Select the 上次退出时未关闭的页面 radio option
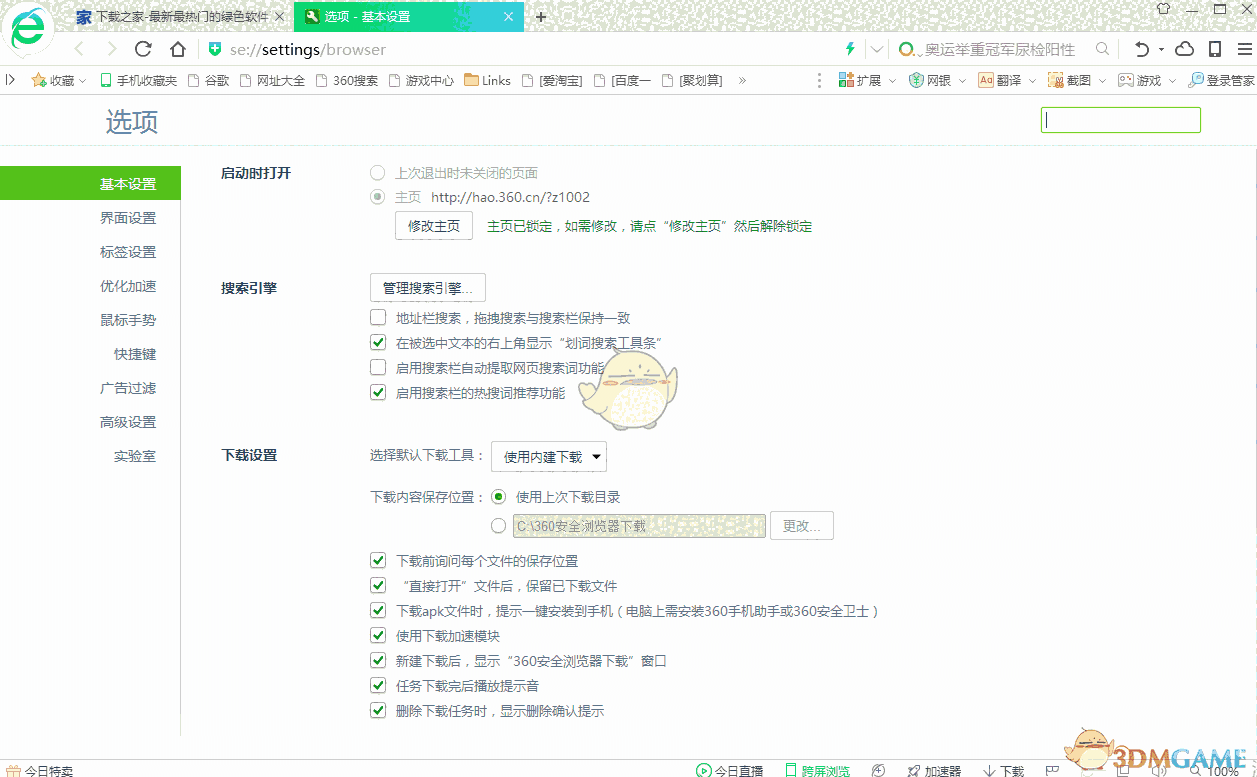The height and width of the screenshot is (777, 1257). pos(377,172)
